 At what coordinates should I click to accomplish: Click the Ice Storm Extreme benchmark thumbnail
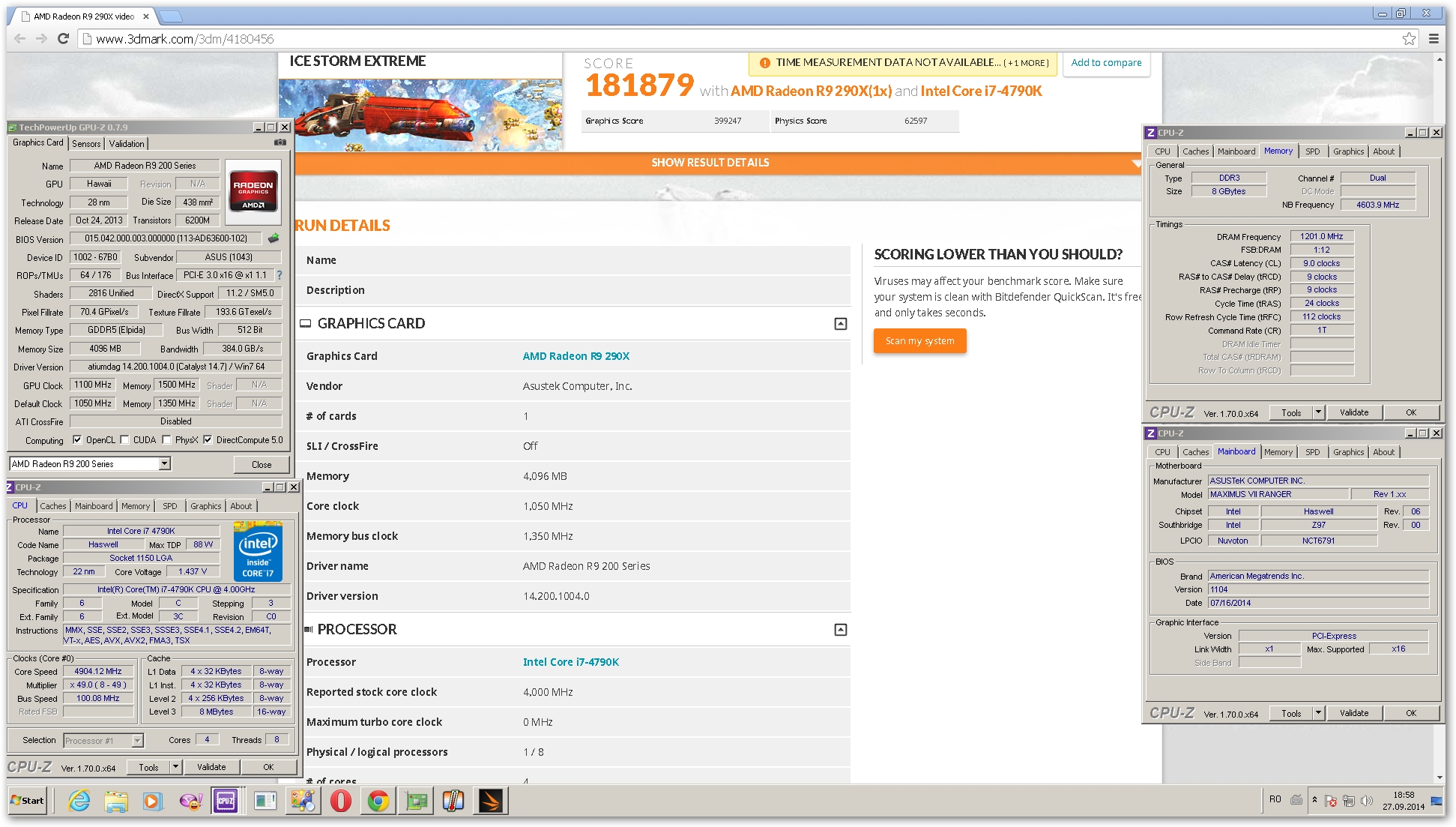(x=420, y=115)
